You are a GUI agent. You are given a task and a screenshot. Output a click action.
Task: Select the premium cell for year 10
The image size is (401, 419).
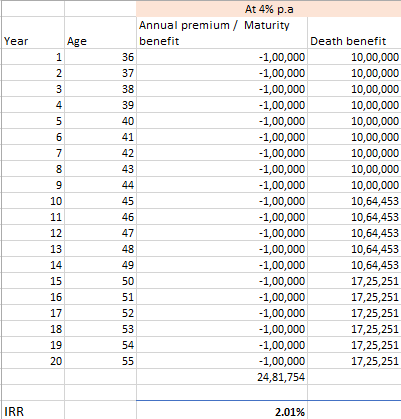click(222, 201)
